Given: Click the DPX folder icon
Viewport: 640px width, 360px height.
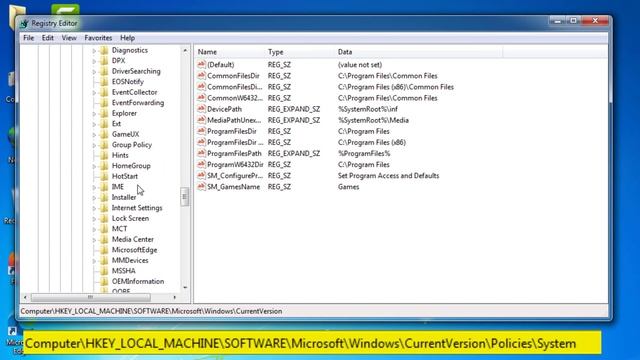Looking at the screenshot, I should pyautogui.click(x=104, y=61).
